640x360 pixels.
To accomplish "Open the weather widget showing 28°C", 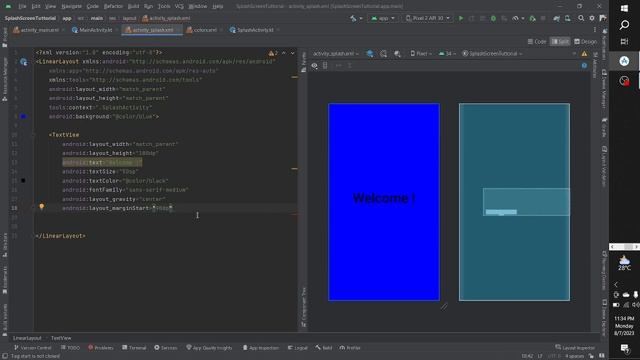I will tap(624, 263).
